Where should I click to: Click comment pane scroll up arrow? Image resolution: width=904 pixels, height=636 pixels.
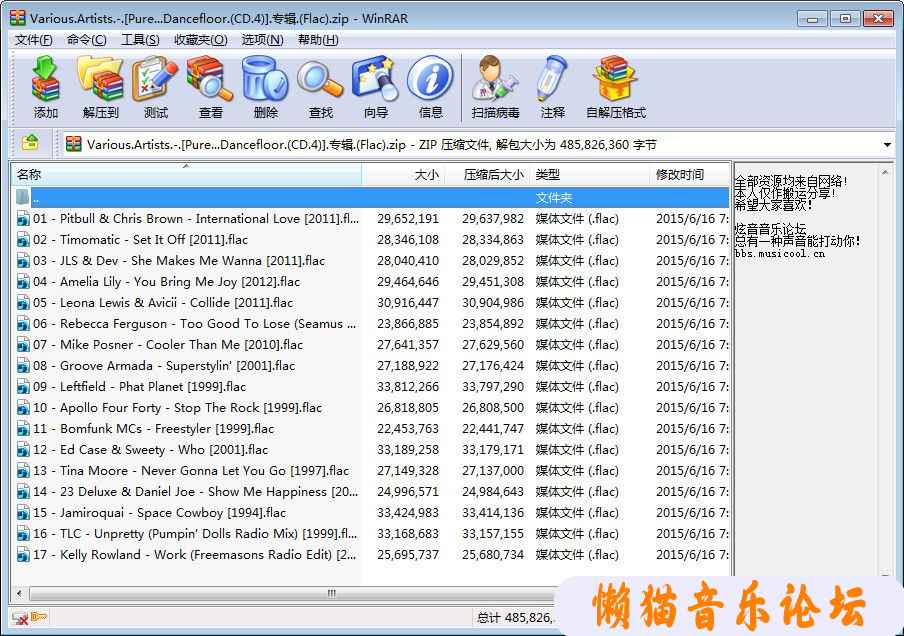click(885, 172)
